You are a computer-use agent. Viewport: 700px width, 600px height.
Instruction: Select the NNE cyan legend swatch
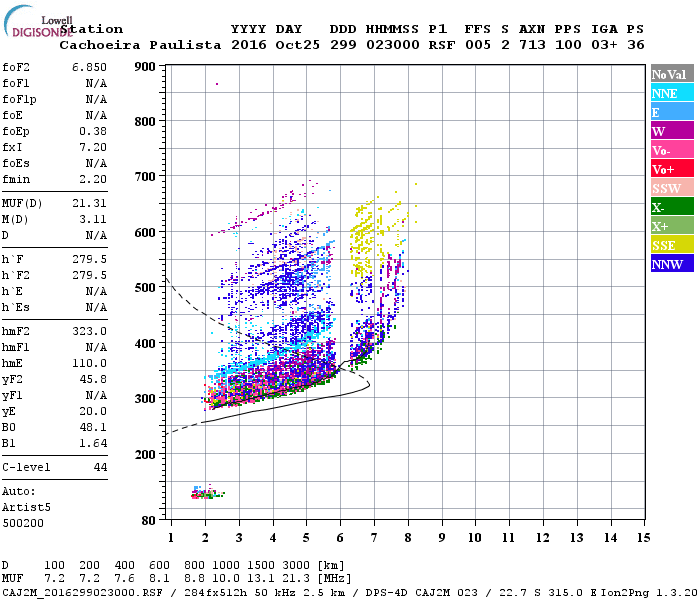pyautogui.click(x=672, y=92)
